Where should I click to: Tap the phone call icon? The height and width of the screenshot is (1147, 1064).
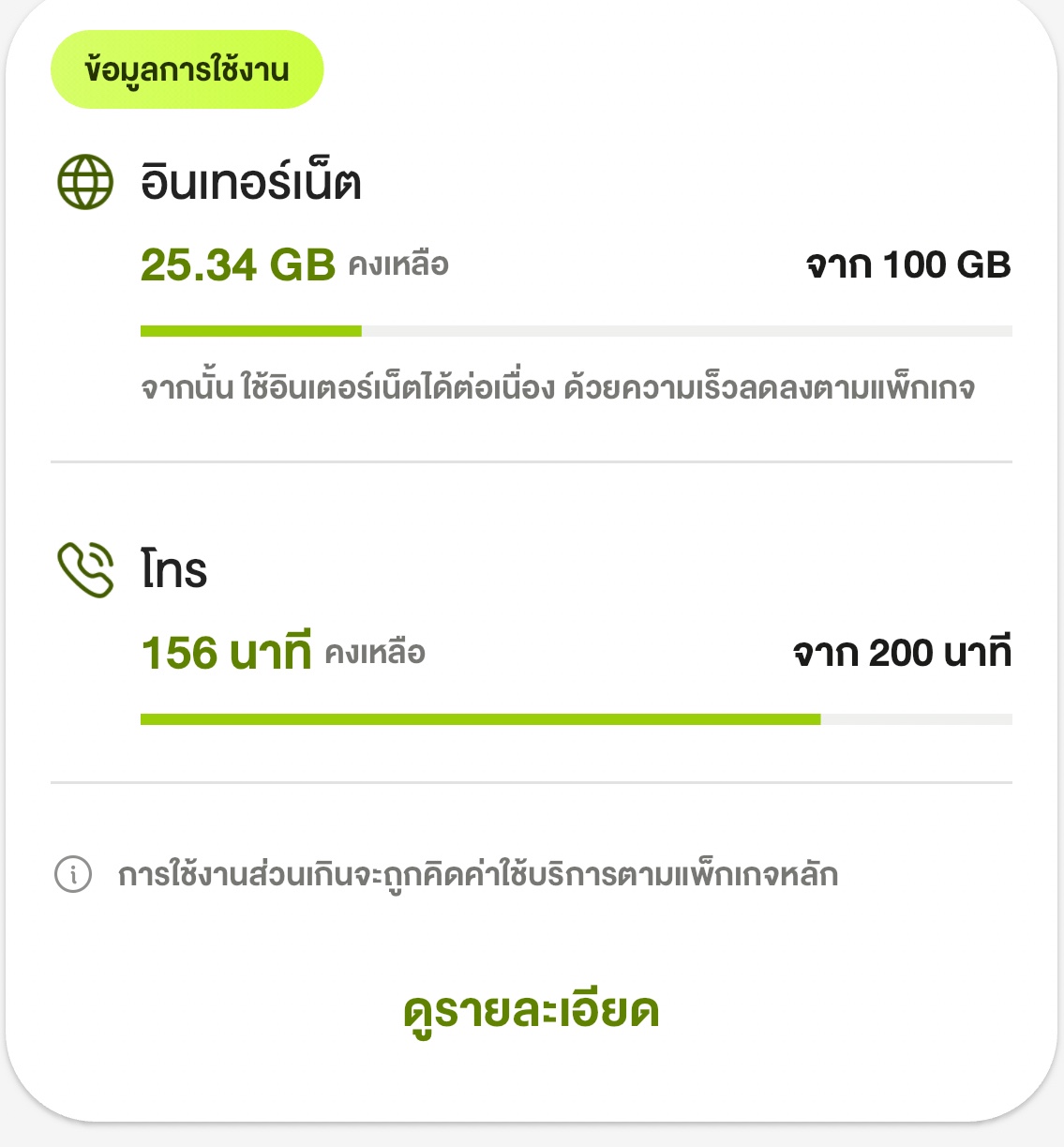tap(85, 569)
